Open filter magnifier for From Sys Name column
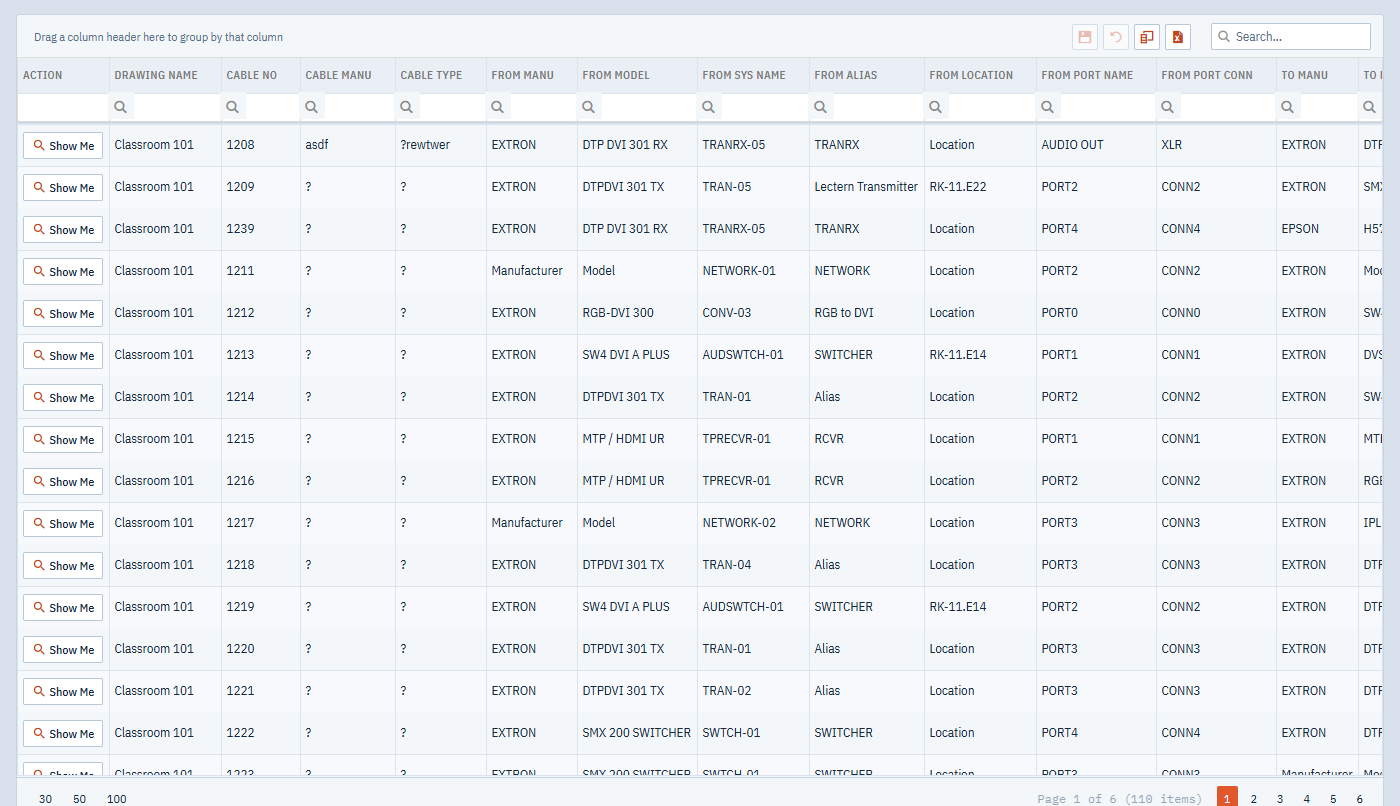1400x806 pixels. (x=709, y=107)
